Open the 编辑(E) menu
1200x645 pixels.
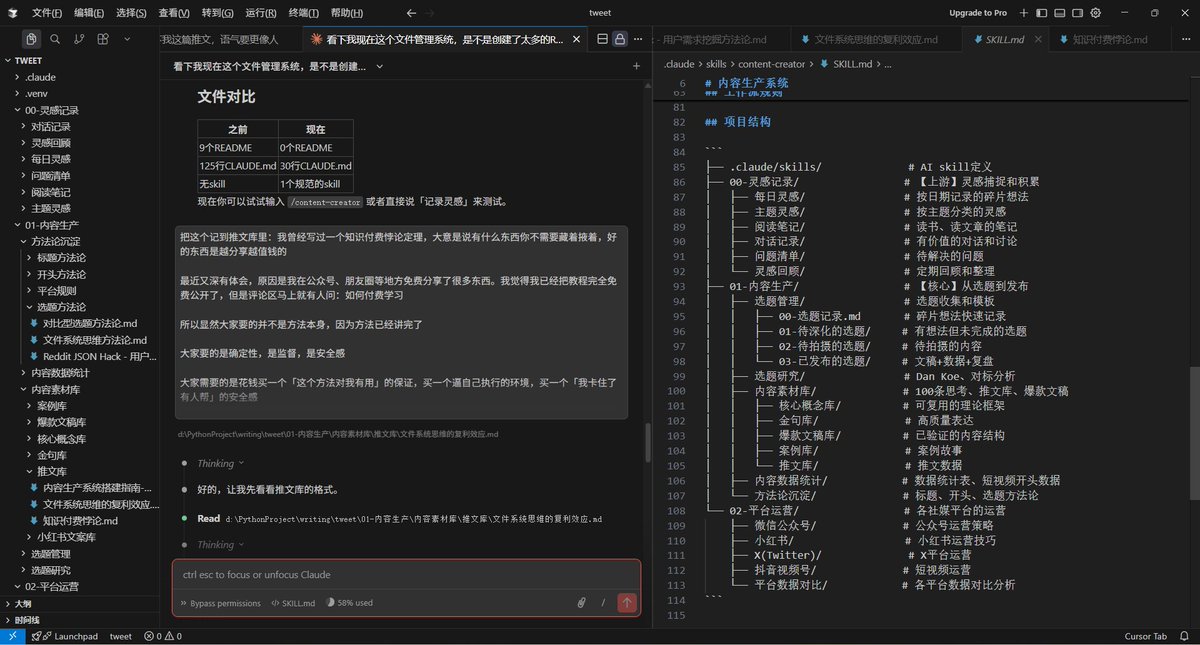(90, 13)
